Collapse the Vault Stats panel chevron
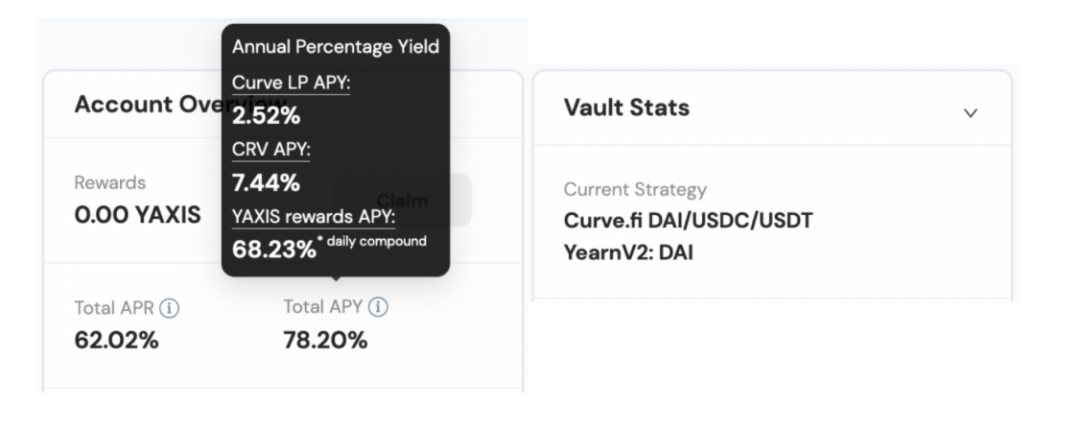 [x=969, y=113]
